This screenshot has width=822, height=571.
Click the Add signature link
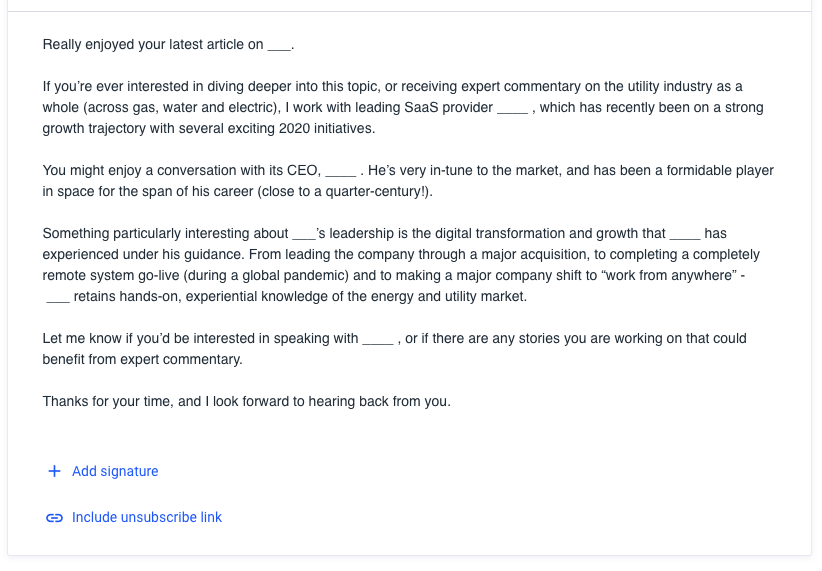click(x=115, y=471)
